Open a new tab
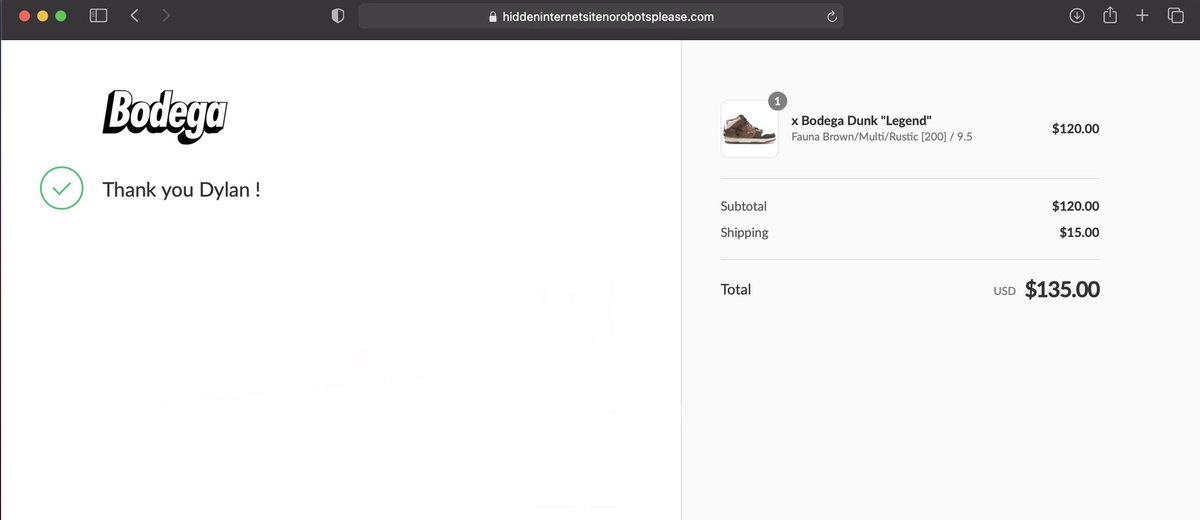Viewport: 1200px width, 520px height. 1142,16
